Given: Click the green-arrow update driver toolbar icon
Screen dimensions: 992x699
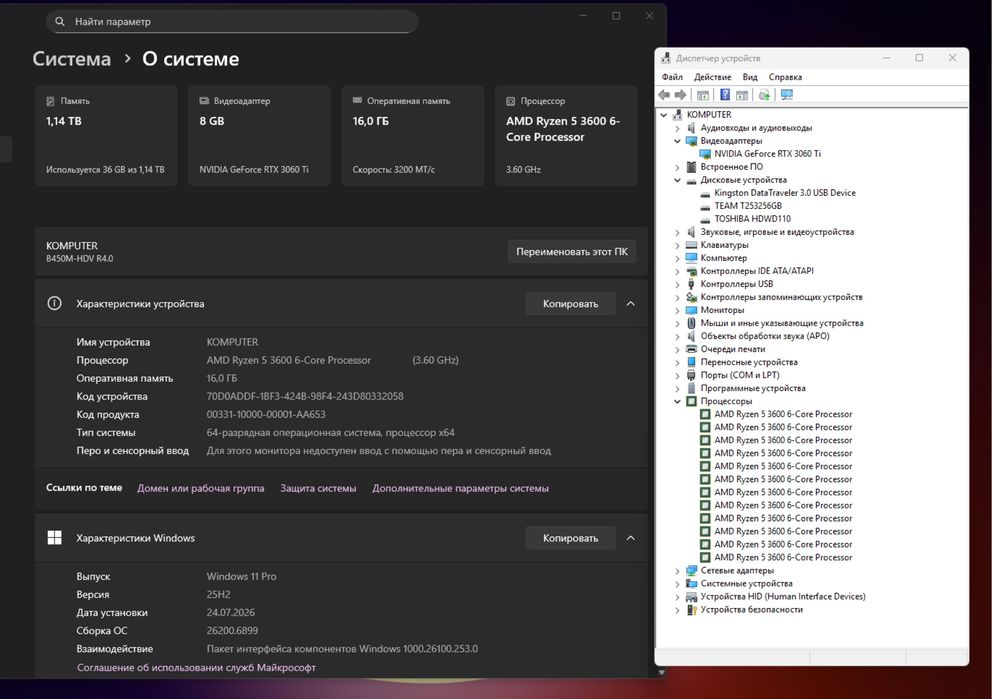Looking at the screenshot, I should coord(764,95).
